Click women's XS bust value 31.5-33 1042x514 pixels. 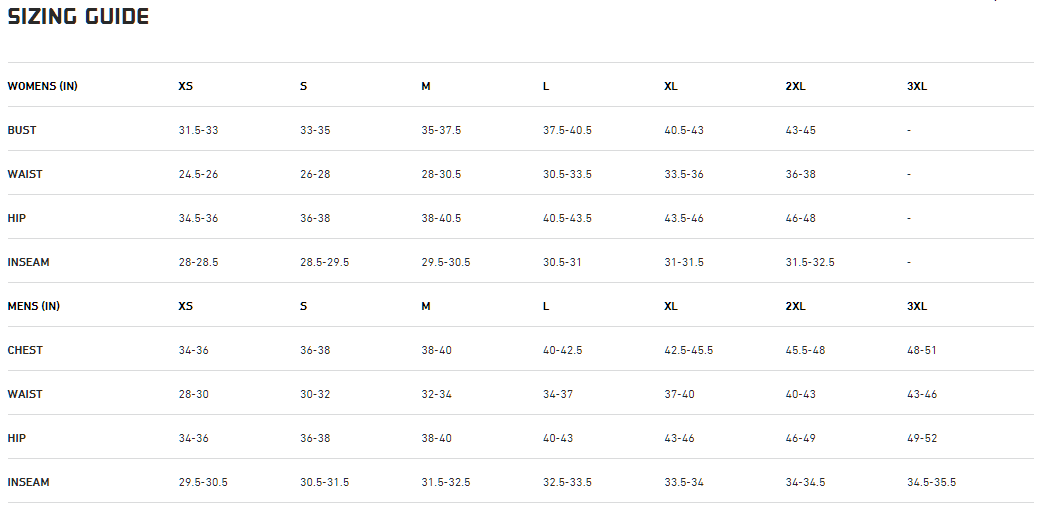click(x=198, y=130)
